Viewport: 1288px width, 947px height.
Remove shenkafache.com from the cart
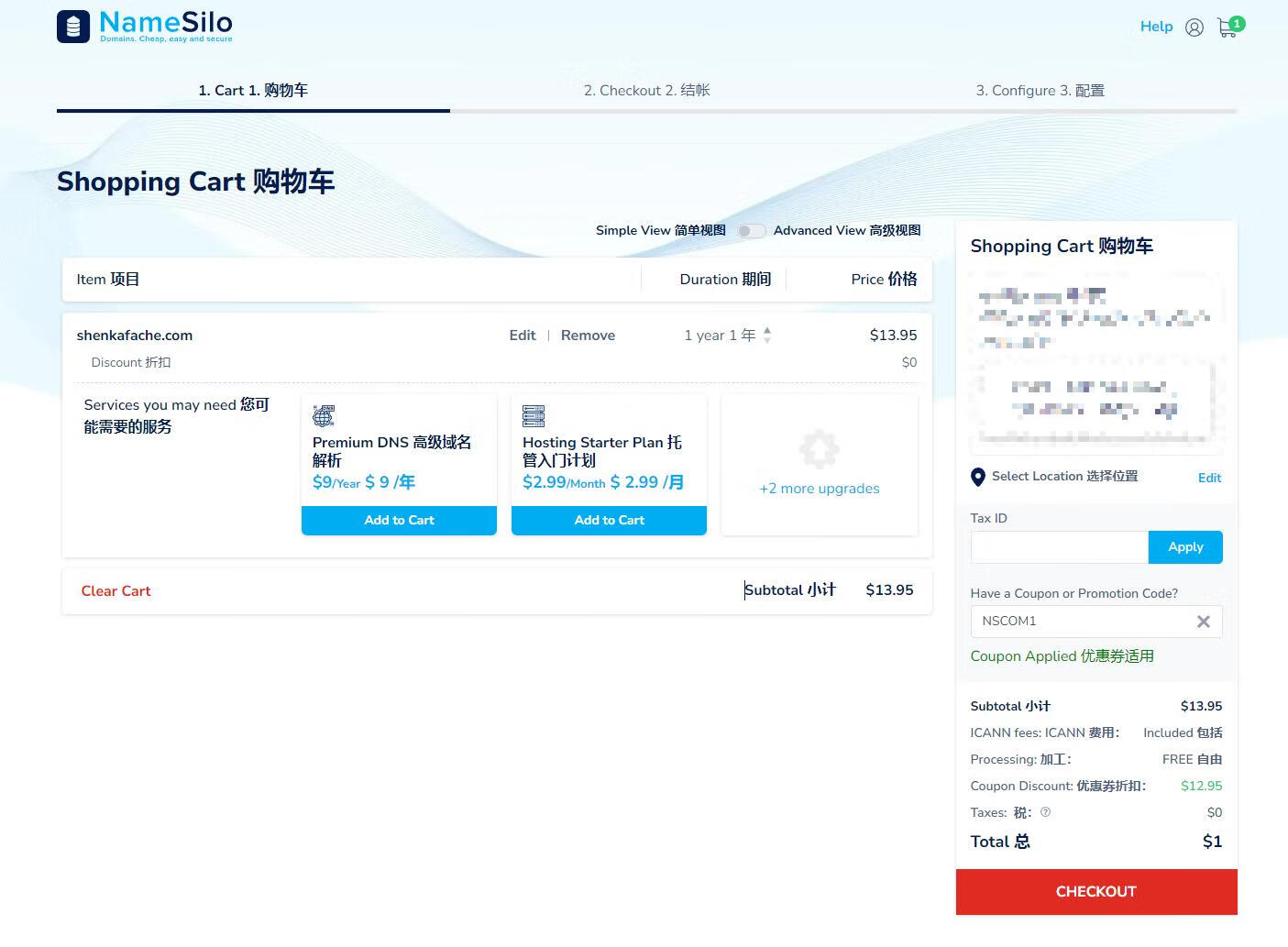(x=588, y=336)
